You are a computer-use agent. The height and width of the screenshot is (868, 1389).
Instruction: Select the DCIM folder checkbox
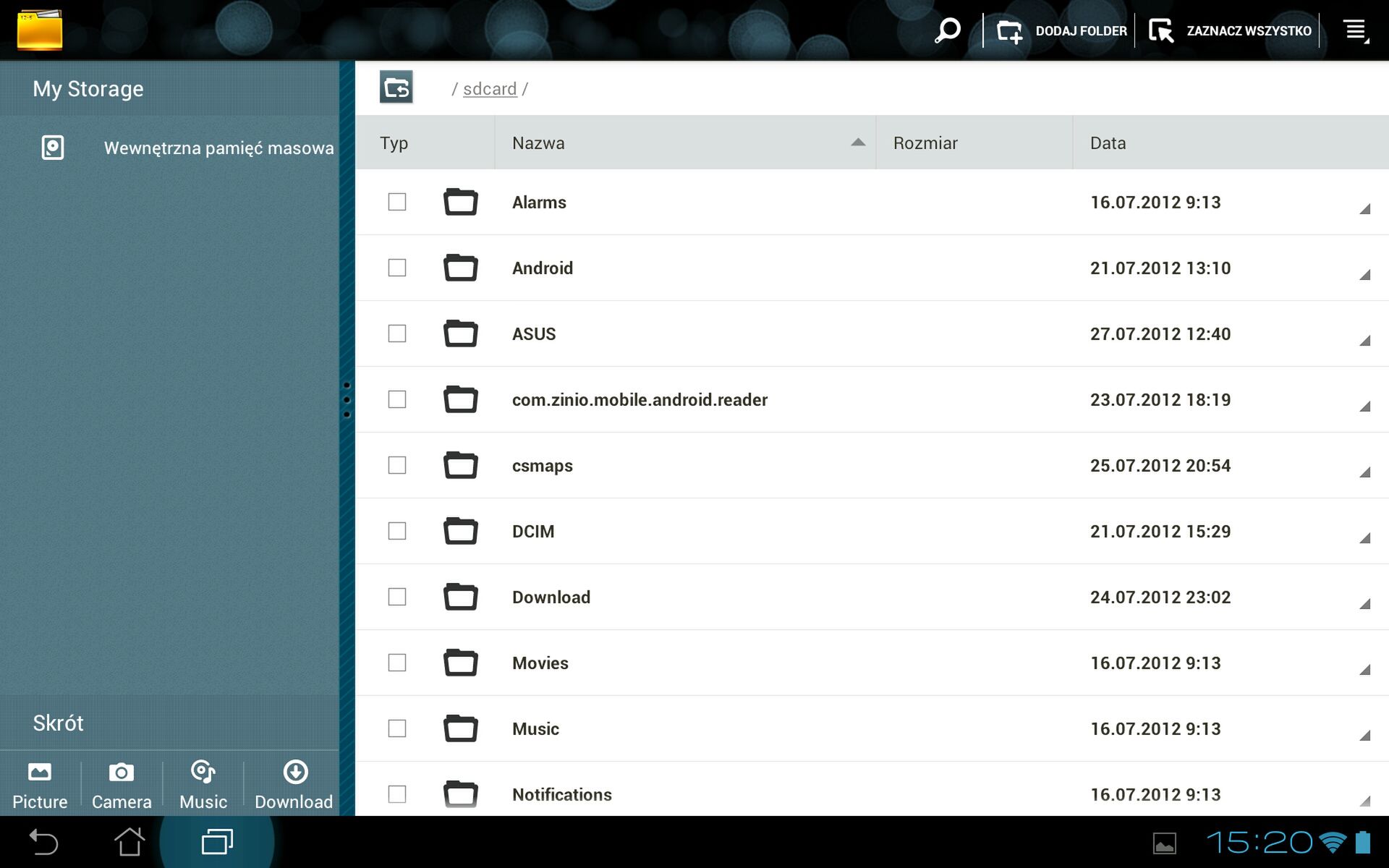click(397, 531)
